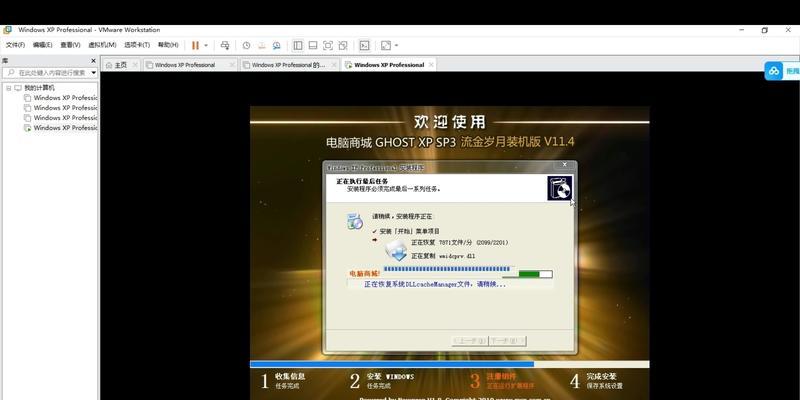Click the '安装「开始」菜单项目' checklist line
Viewport: 800px width, 400px height.
pos(409,231)
